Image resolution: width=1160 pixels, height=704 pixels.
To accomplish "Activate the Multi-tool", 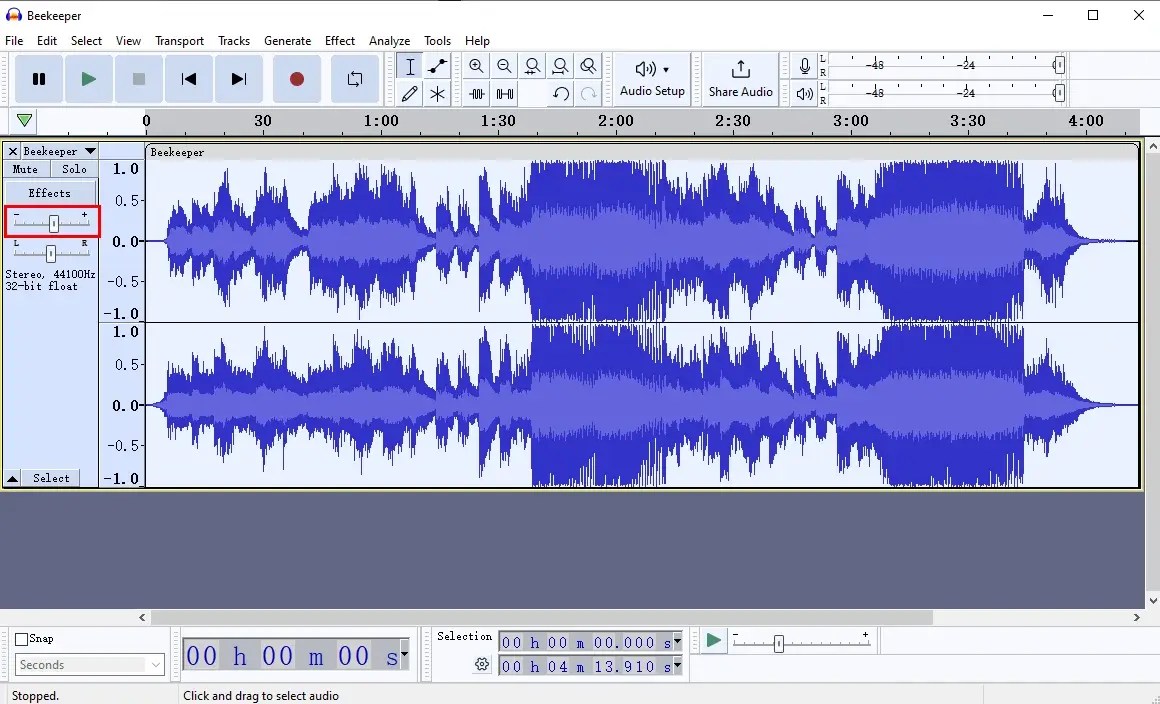I will [437, 93].
